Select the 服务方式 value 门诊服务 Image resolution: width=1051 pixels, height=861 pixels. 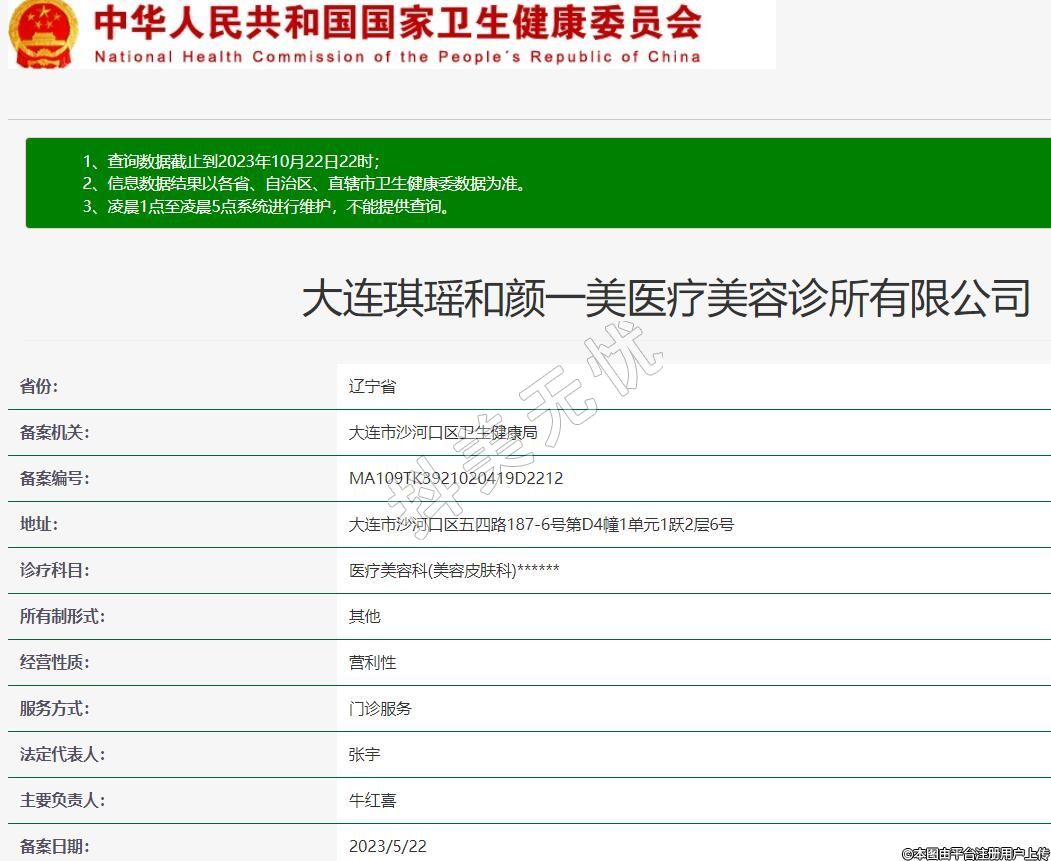pos(380,709)
